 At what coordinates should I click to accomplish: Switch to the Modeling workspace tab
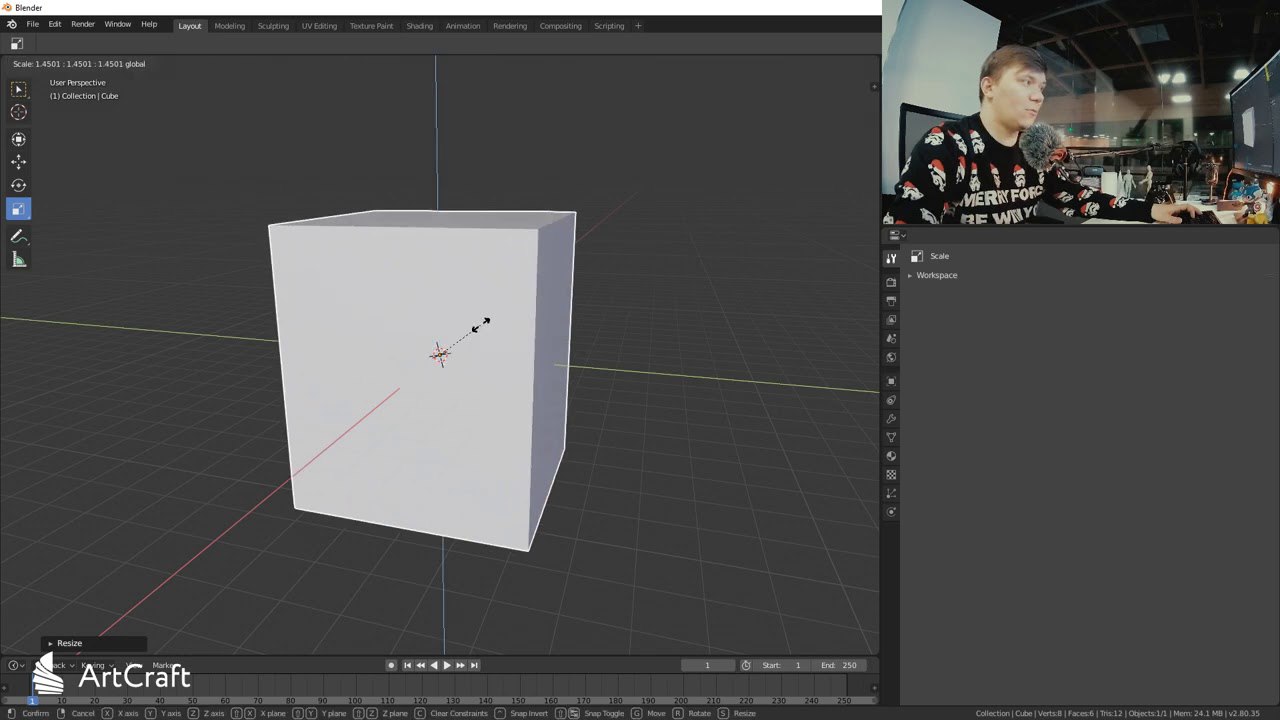click(230, 26)
